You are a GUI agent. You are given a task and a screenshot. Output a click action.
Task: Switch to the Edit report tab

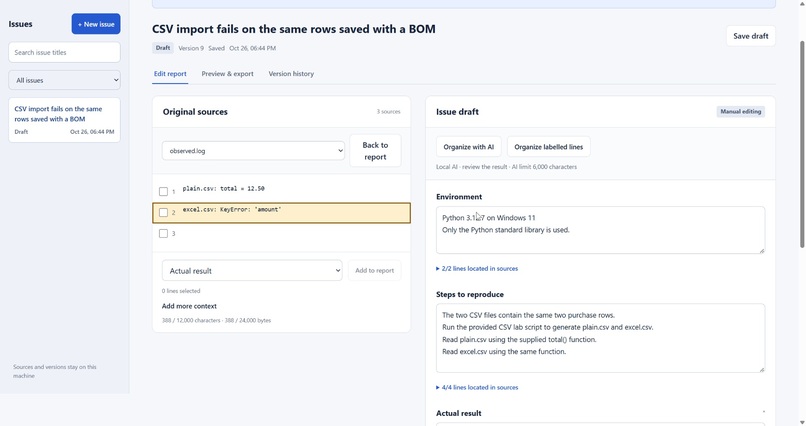point(170,74)
